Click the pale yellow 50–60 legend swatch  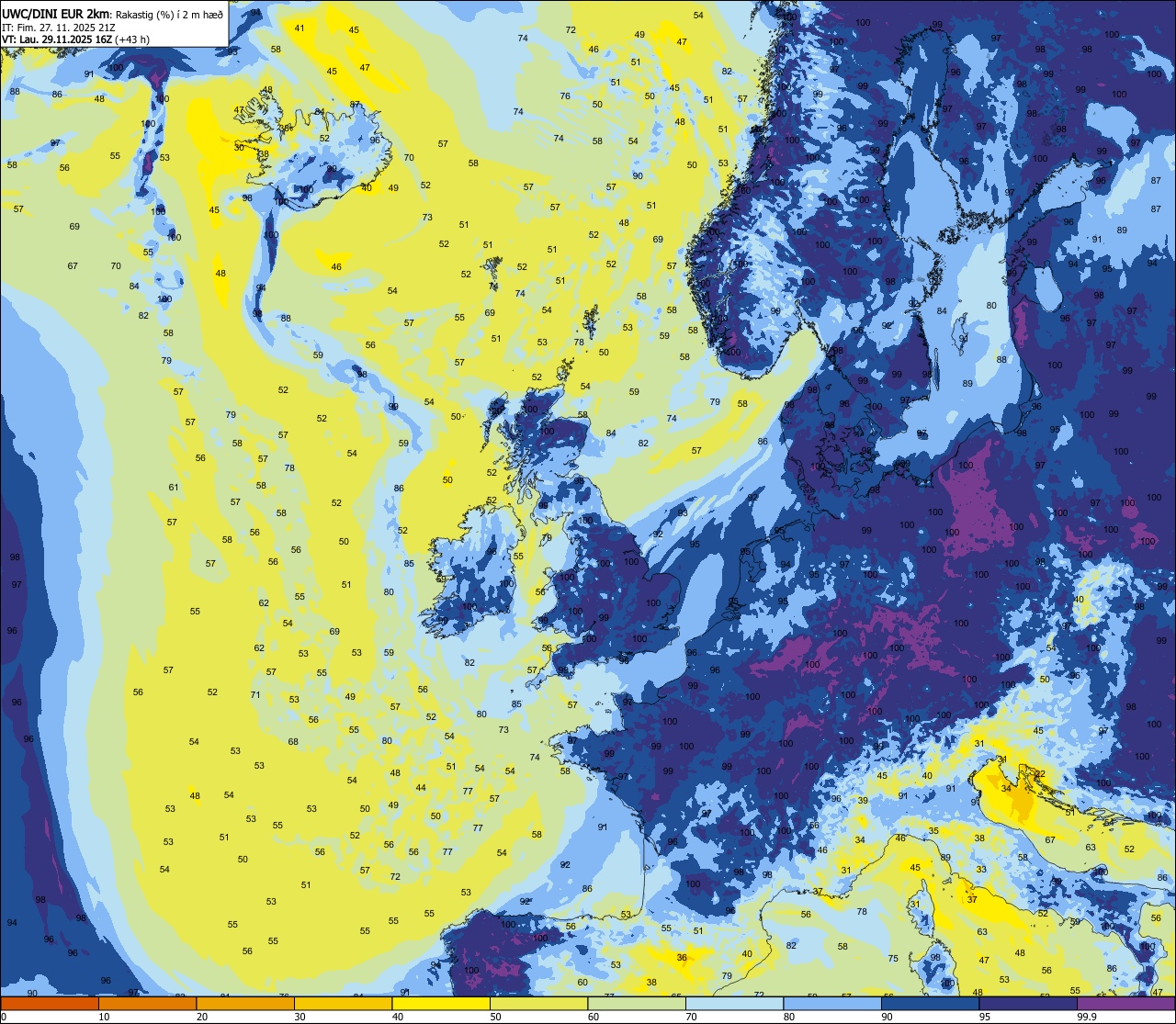click(x=538, y=1003)
